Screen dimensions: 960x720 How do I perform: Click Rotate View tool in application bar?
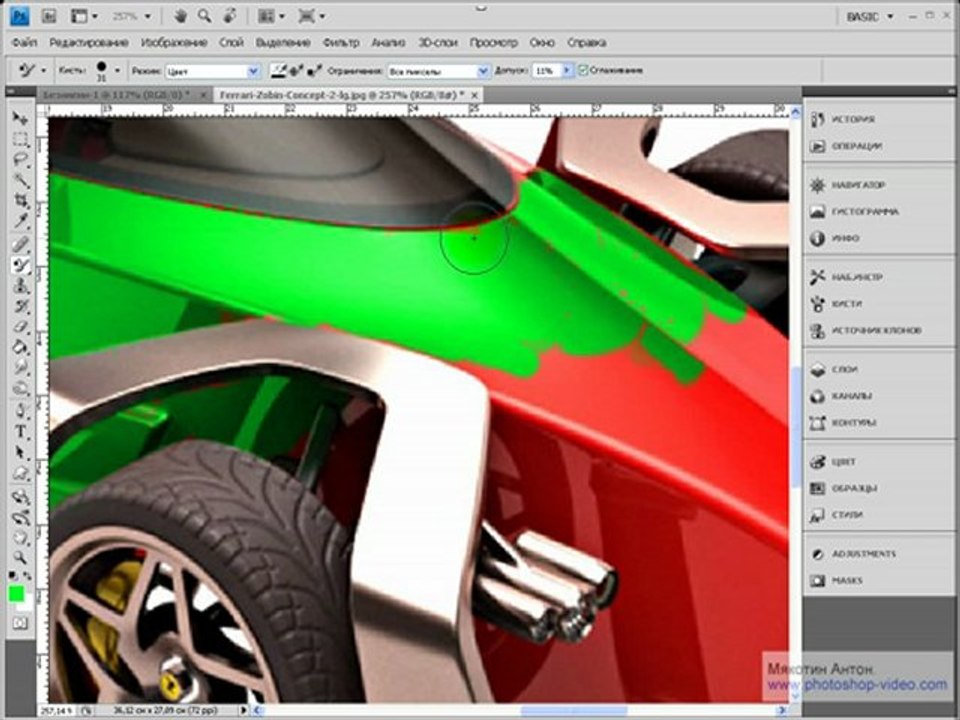tap(230, 17)
